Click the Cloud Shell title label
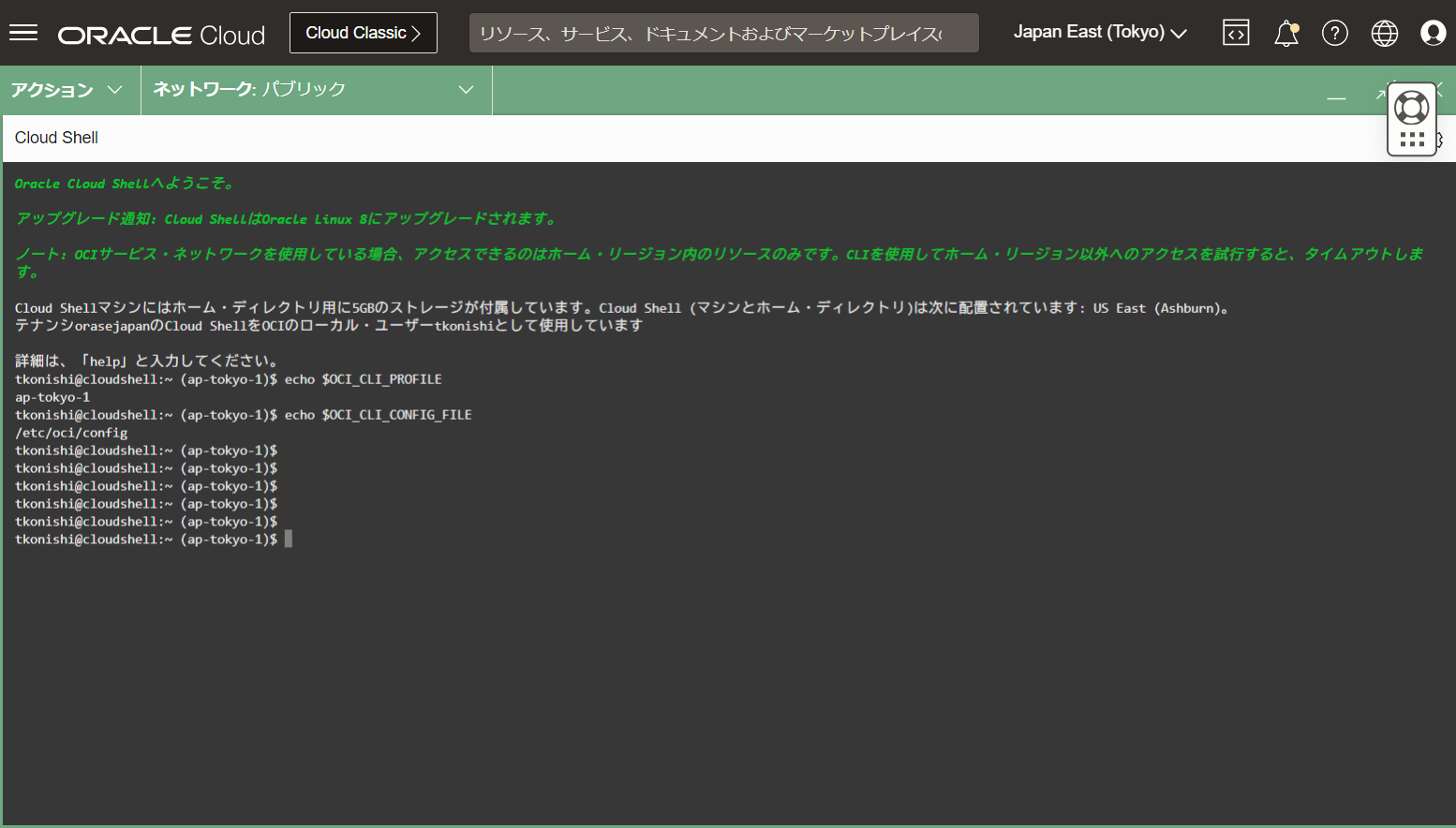The height and width of the screenshot is (828, 1456). point(56,138)
